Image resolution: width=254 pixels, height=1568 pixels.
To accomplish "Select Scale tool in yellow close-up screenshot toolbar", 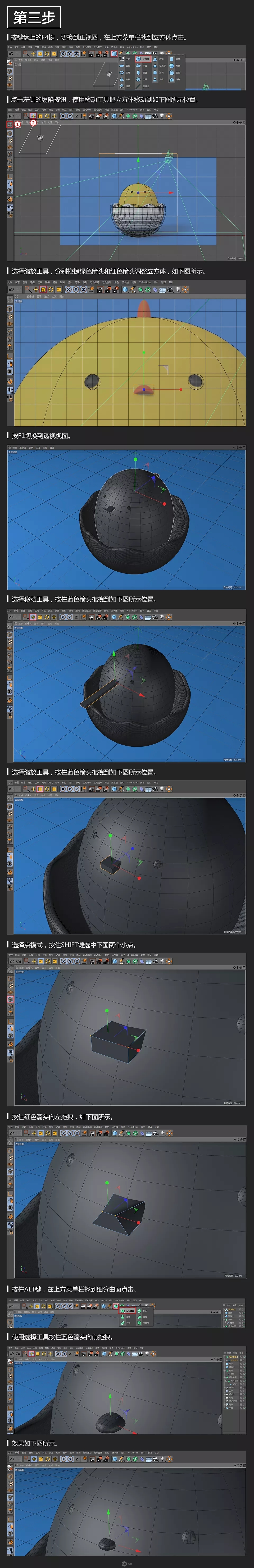I will [43, 289].
